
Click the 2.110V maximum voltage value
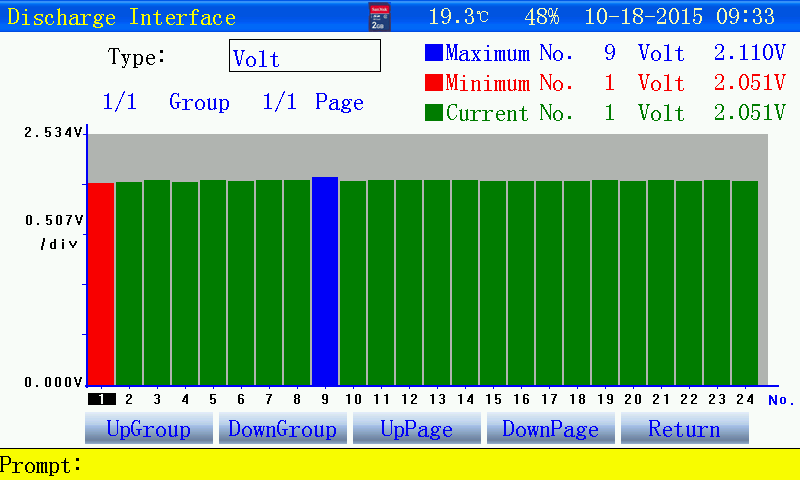[749, 53]
